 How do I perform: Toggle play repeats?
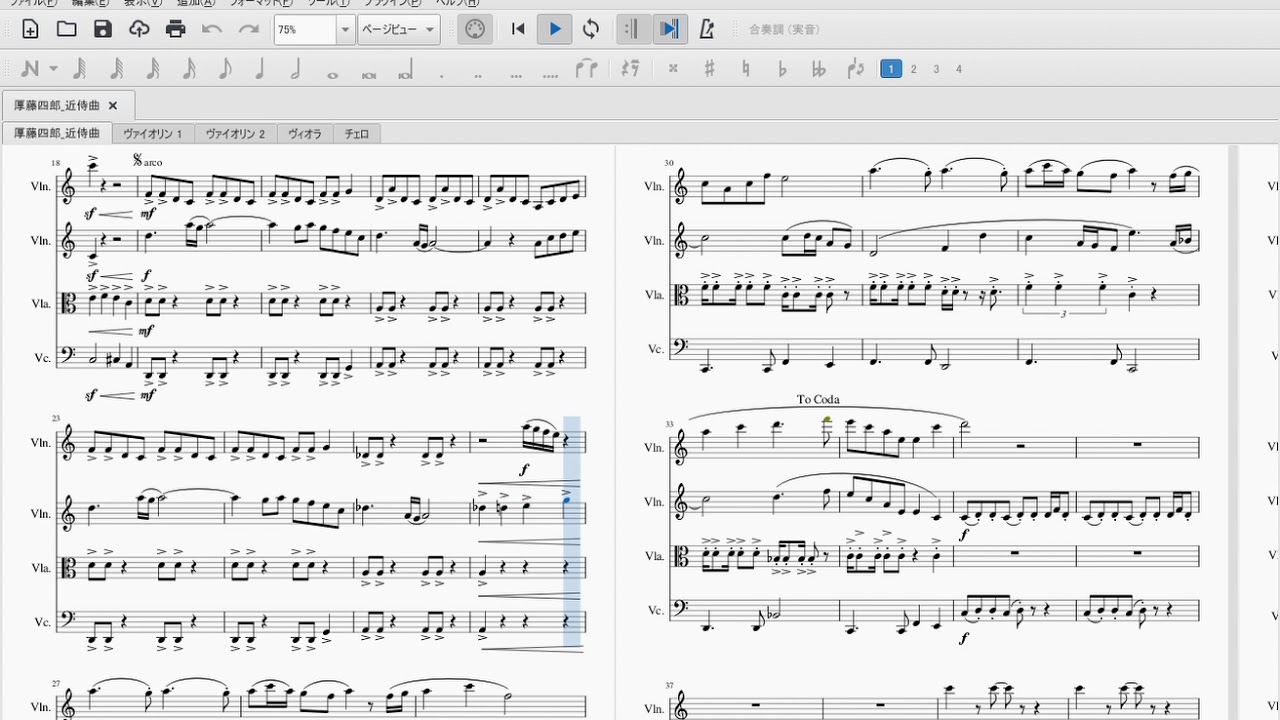coord(631,29)
